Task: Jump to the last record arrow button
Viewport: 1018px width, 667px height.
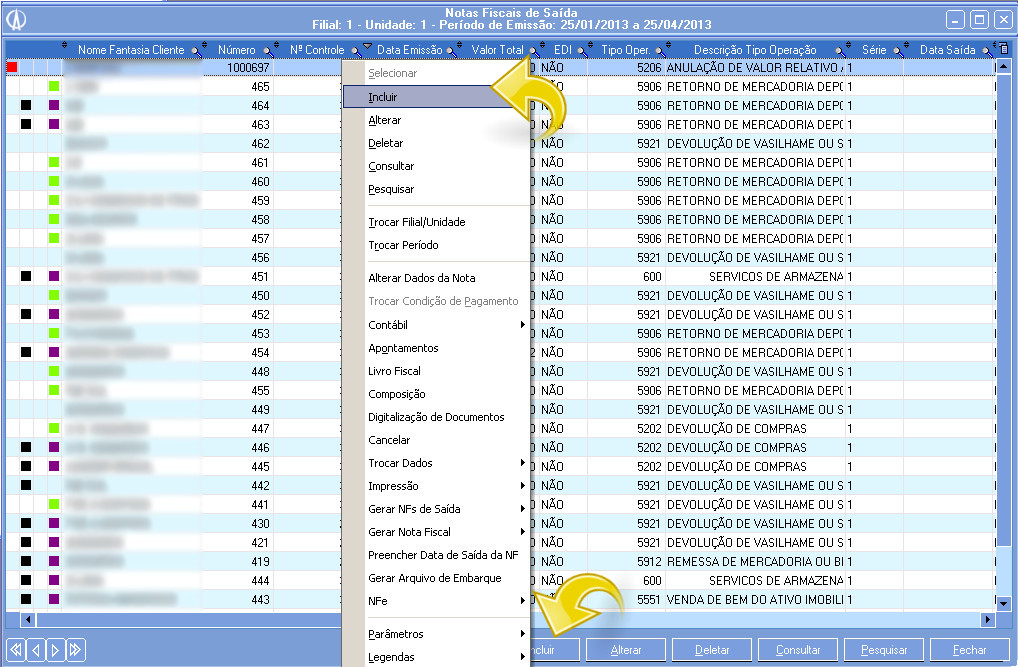Action: pos(75,650)
